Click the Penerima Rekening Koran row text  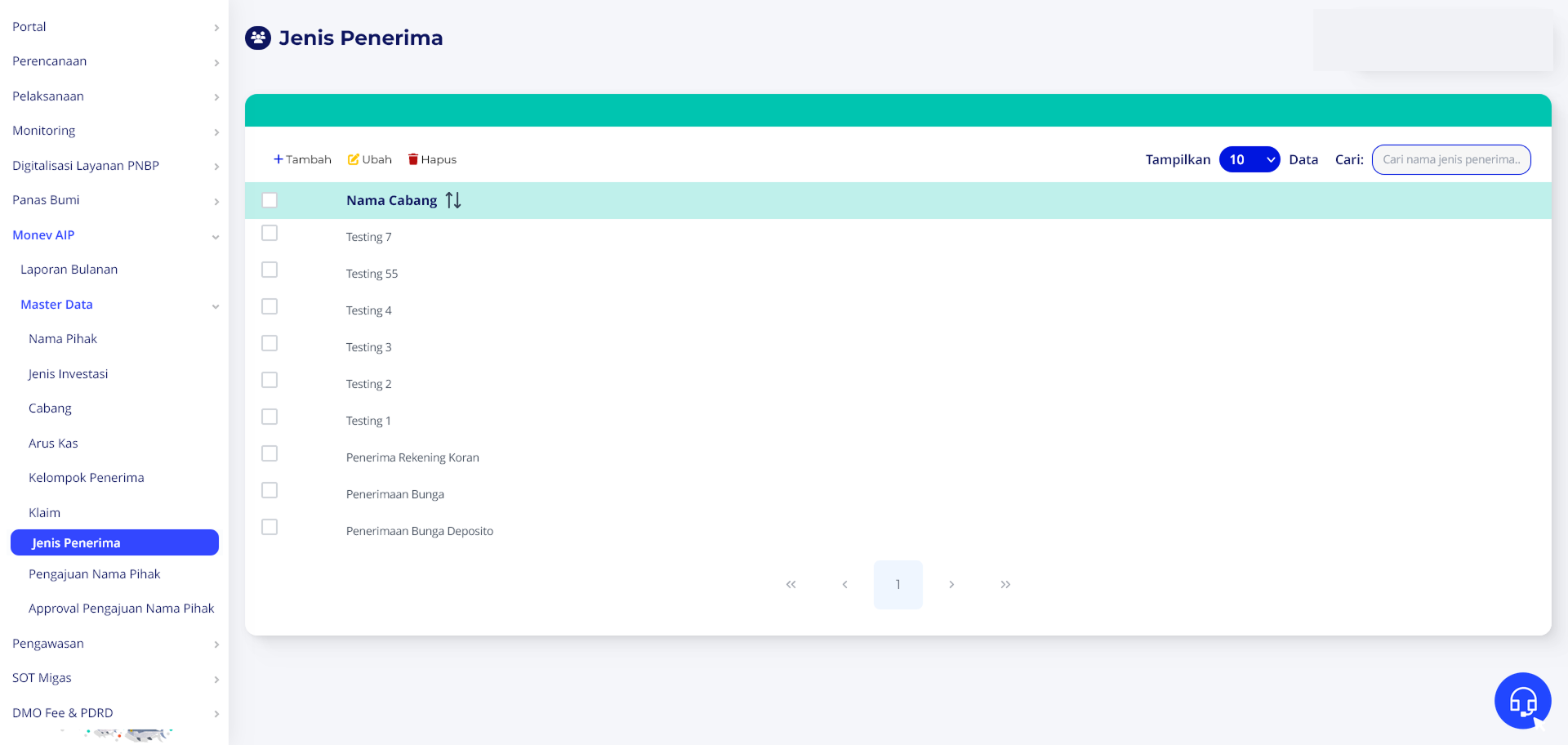tap(412, 457)
